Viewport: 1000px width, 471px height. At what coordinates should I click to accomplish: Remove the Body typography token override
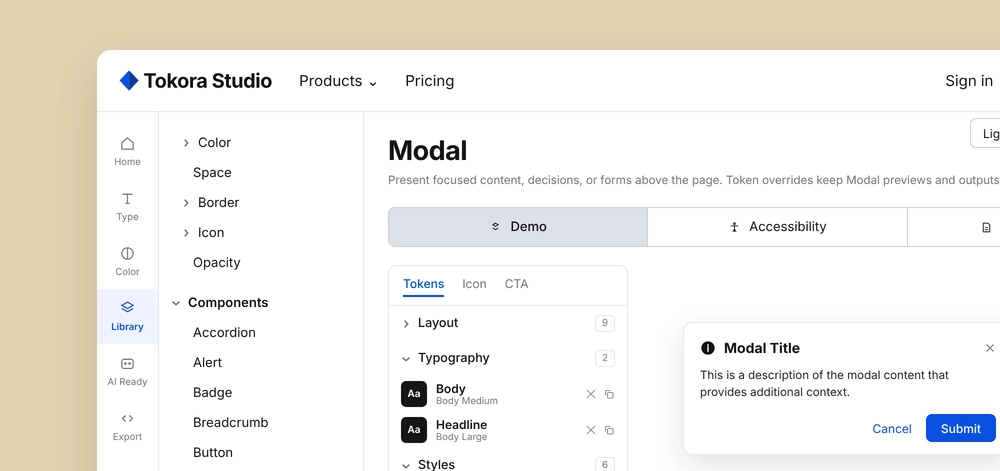(x=591, y=394)
